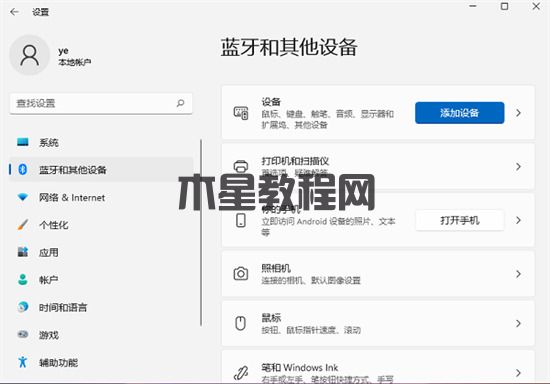Focus the 查找设置 search field
The height and width of the screenshot is (384, 550).
tap(101, 103)
